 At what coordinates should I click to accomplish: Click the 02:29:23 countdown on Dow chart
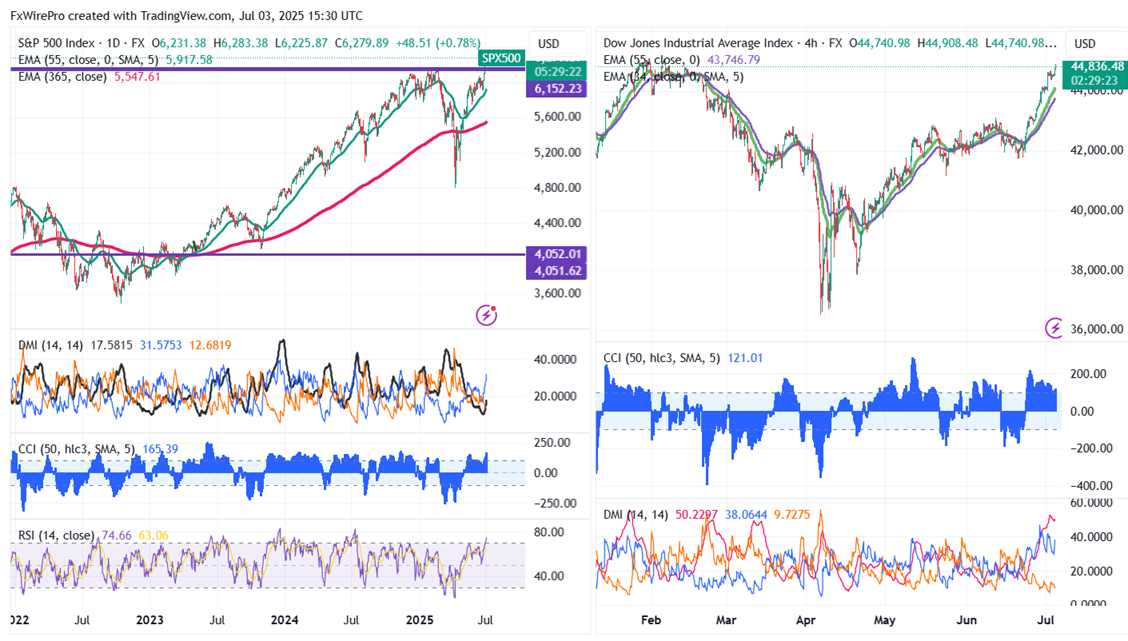1096,81
